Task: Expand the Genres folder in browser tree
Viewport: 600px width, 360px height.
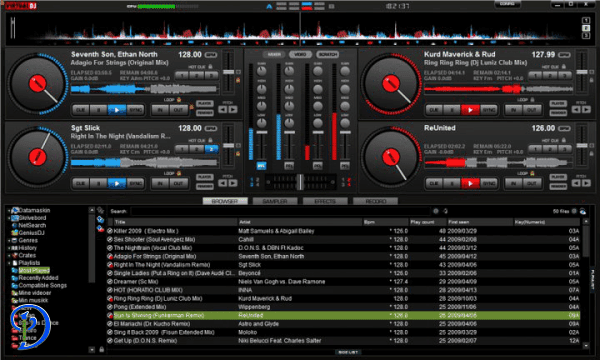Action: (9, 241)
